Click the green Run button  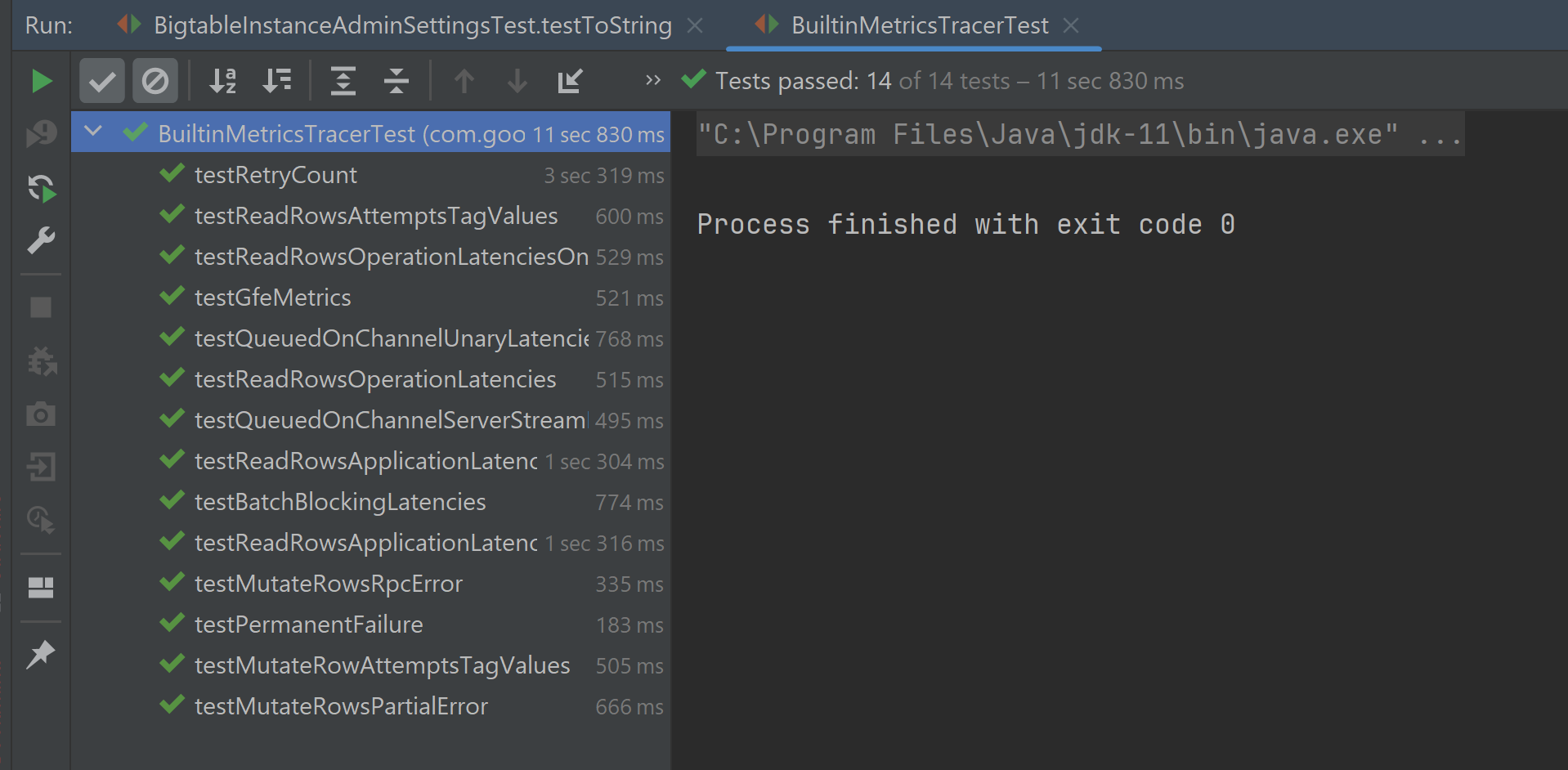pos(42,81)
